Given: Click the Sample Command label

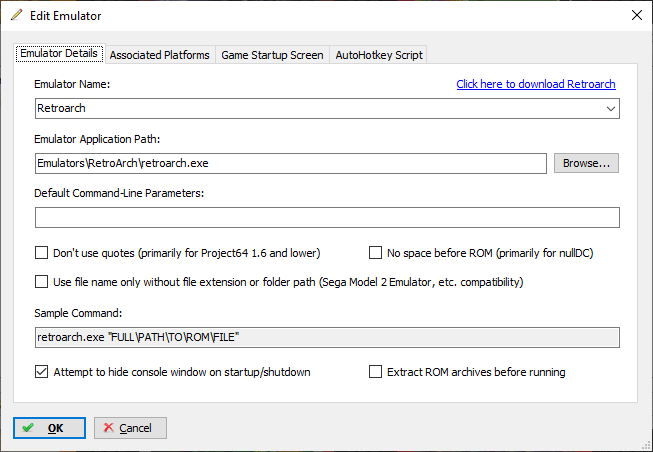Looking at the screenshot, I should click(x=78, y=313).
